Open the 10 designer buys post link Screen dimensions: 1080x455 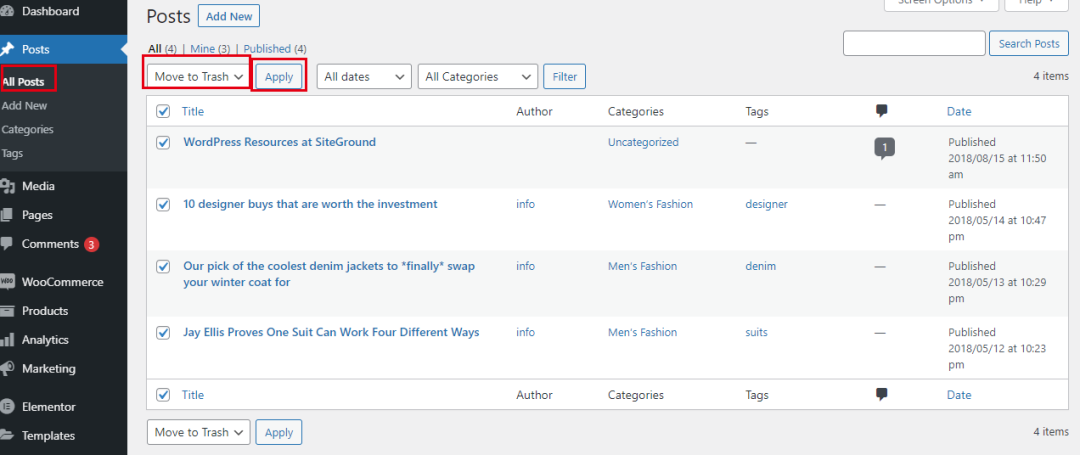coord(310,204)
